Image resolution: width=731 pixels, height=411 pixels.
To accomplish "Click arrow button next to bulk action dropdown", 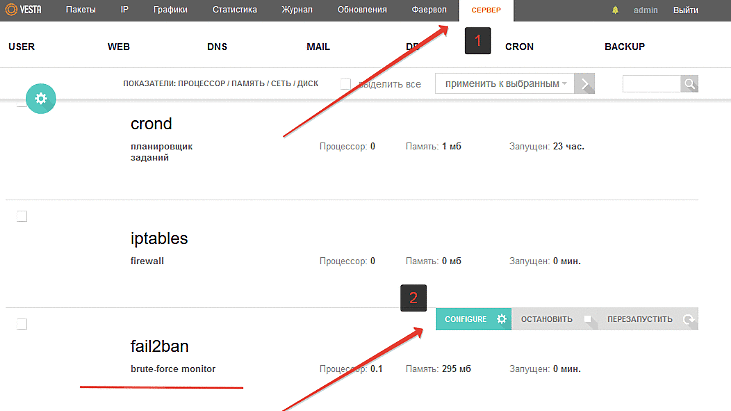I will (586, 84).
